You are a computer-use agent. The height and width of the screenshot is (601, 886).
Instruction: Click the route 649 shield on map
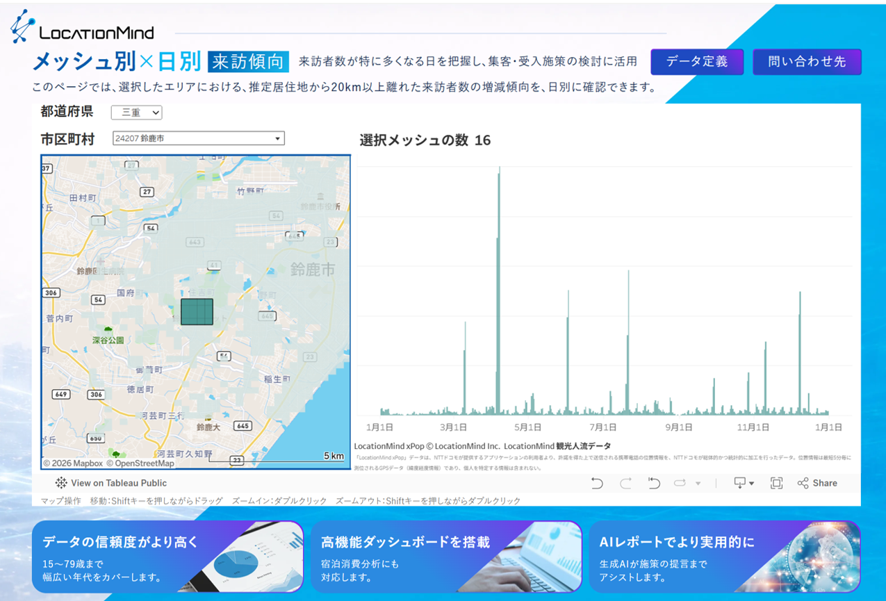coord(61,394)
